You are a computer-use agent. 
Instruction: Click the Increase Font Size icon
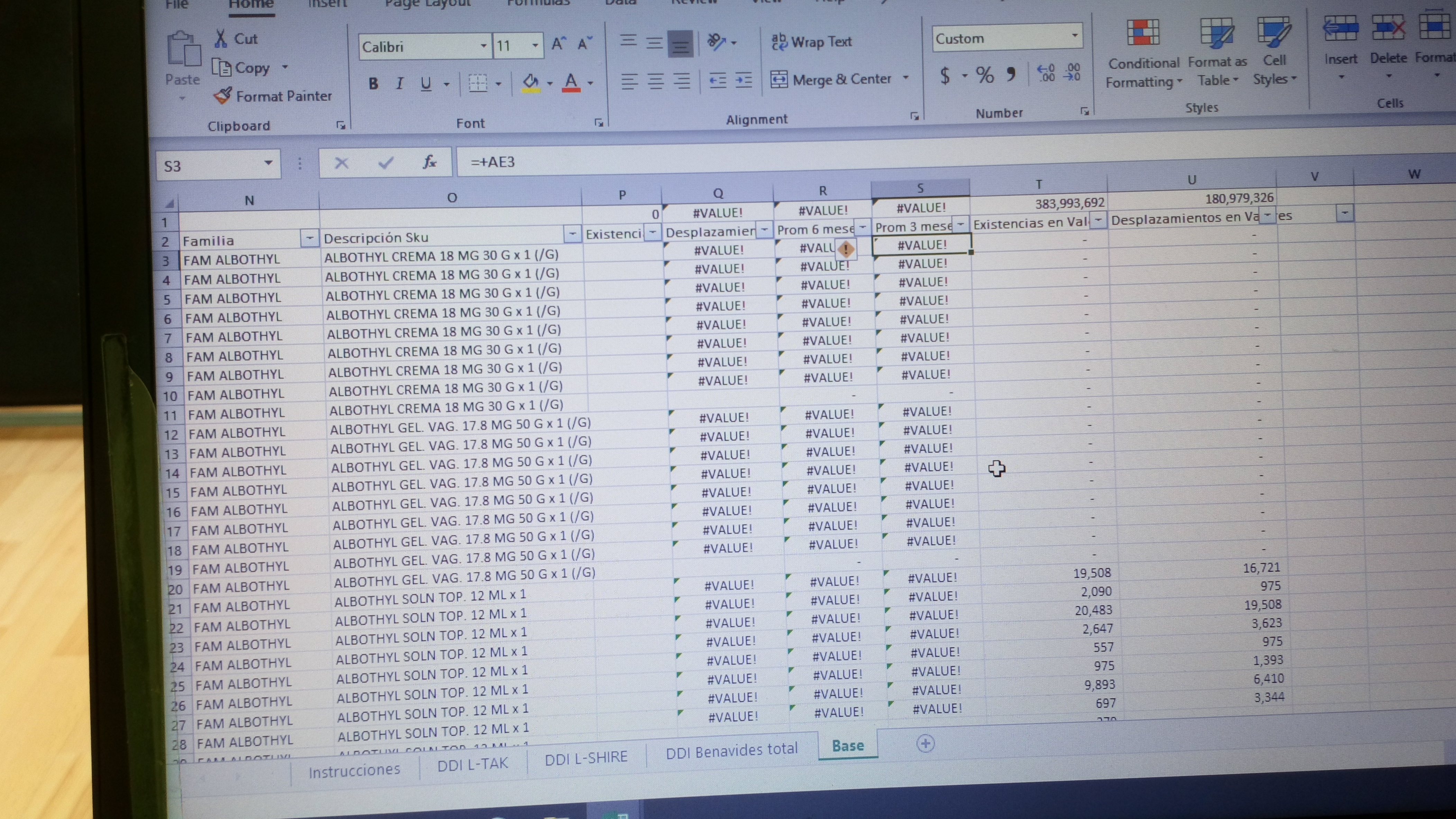[x=558, y=44]
